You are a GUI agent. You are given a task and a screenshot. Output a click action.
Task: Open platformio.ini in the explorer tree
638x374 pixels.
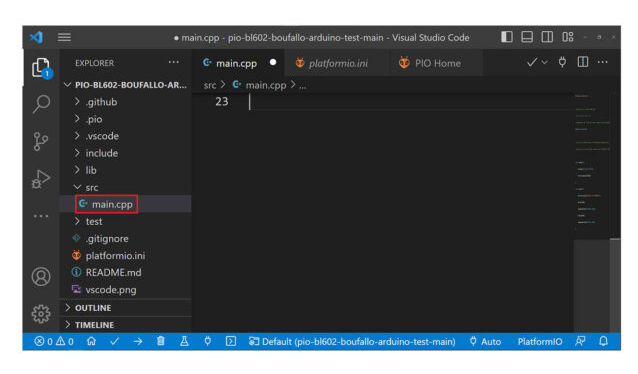coord(125,256)
